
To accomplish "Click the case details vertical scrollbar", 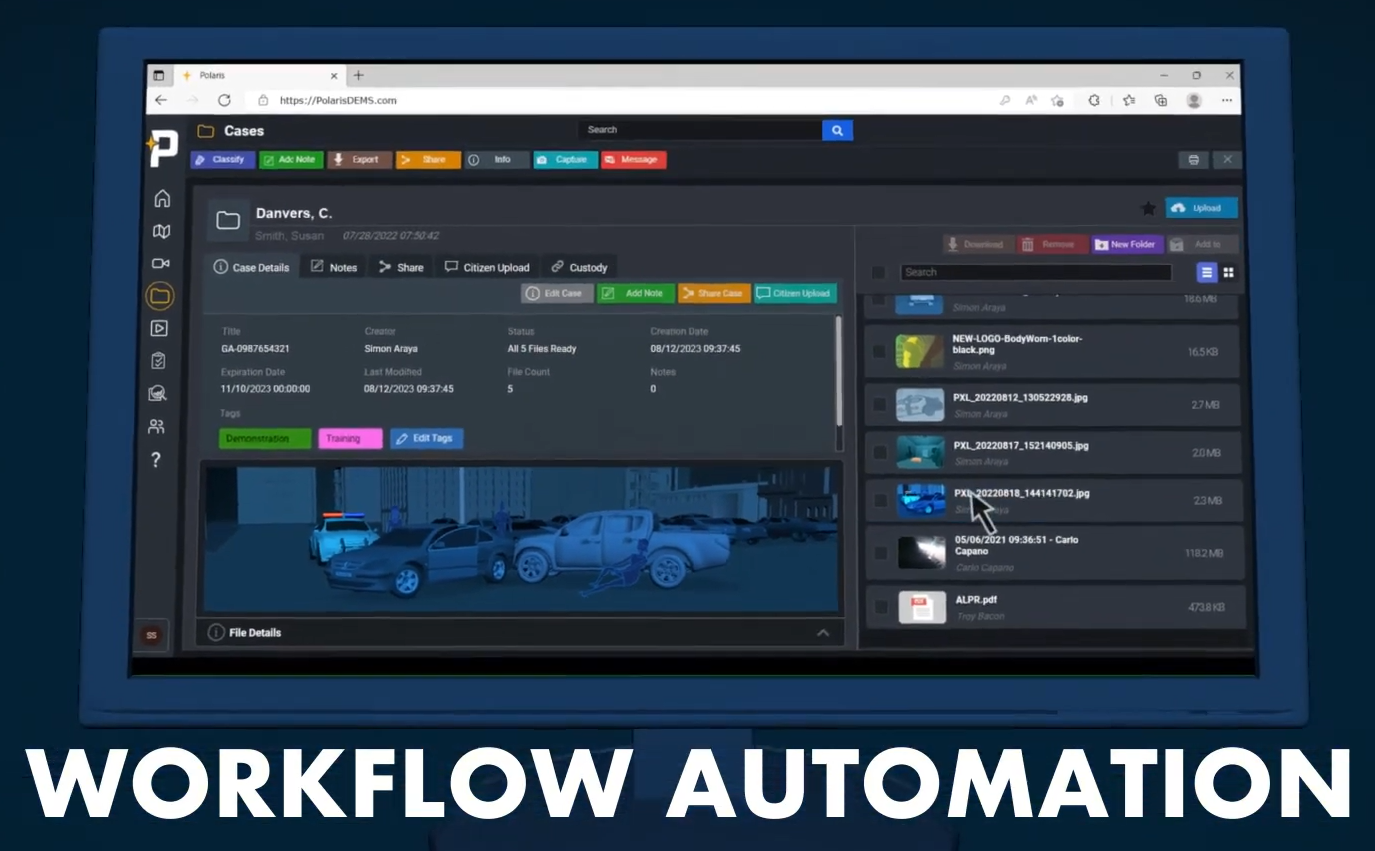I will (838, 371).
